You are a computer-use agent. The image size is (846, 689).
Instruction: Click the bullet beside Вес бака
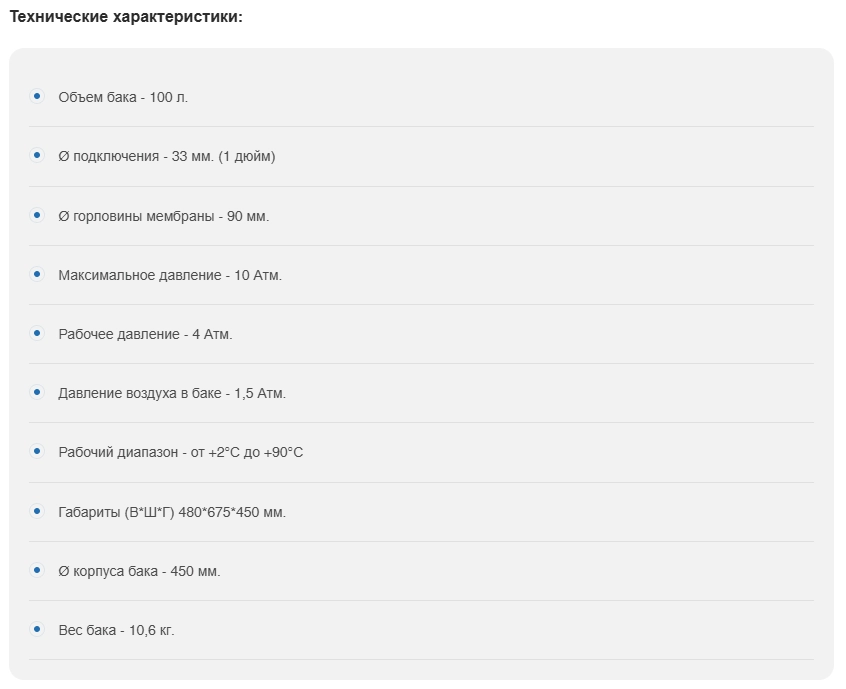37,629
